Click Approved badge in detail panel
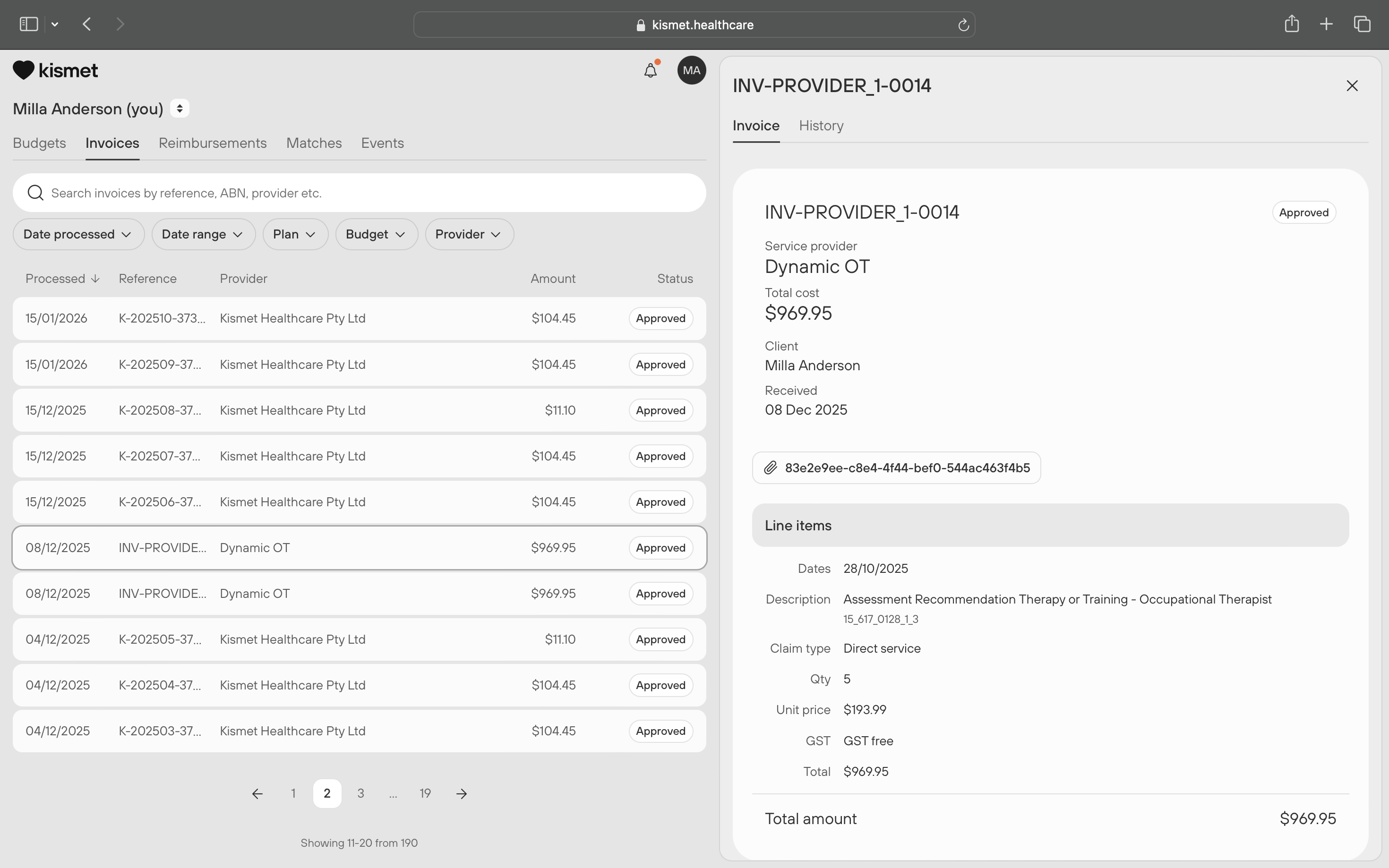 click(x=1303, y=213)
